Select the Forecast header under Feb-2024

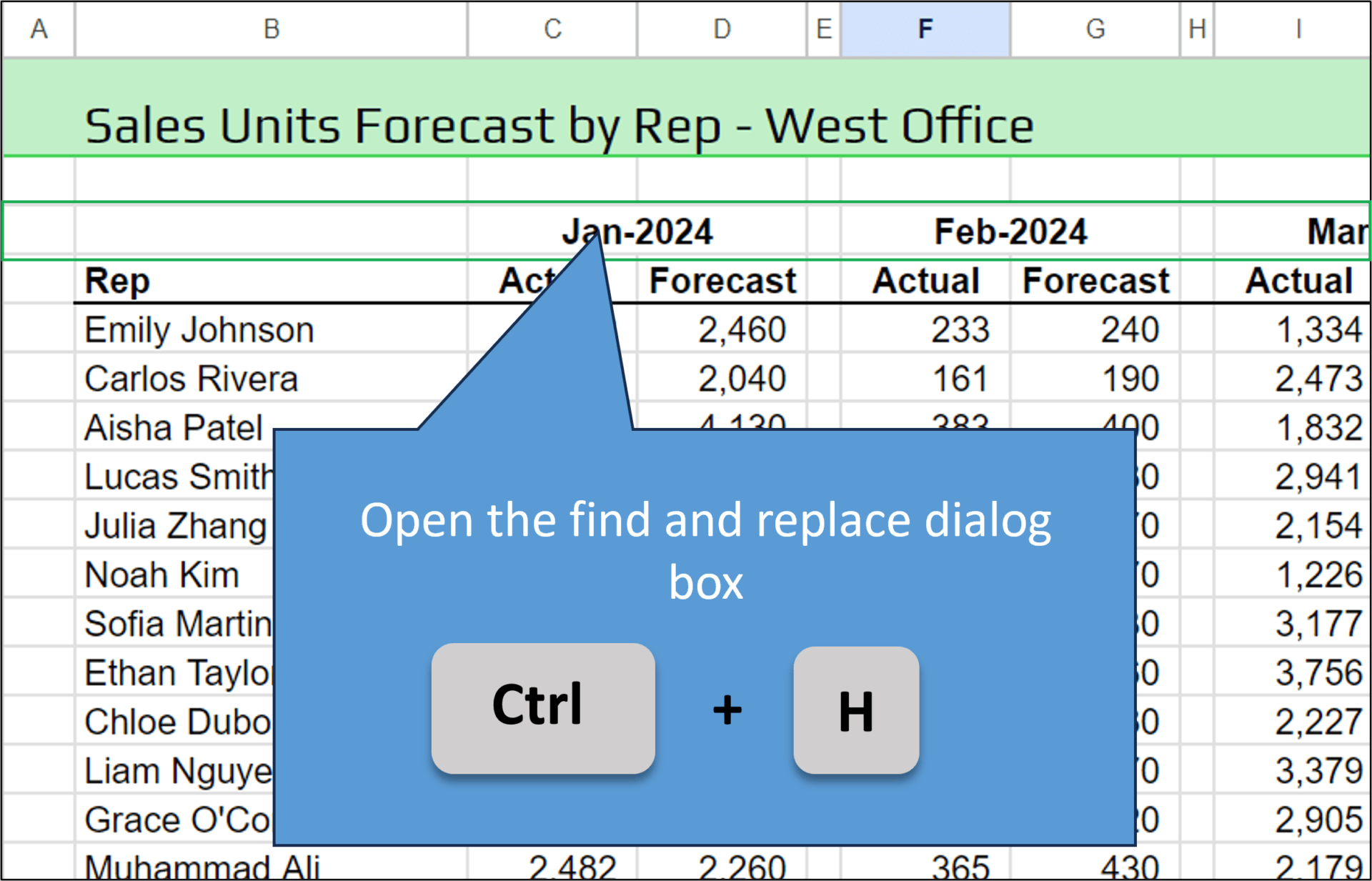pos(1095,281)
